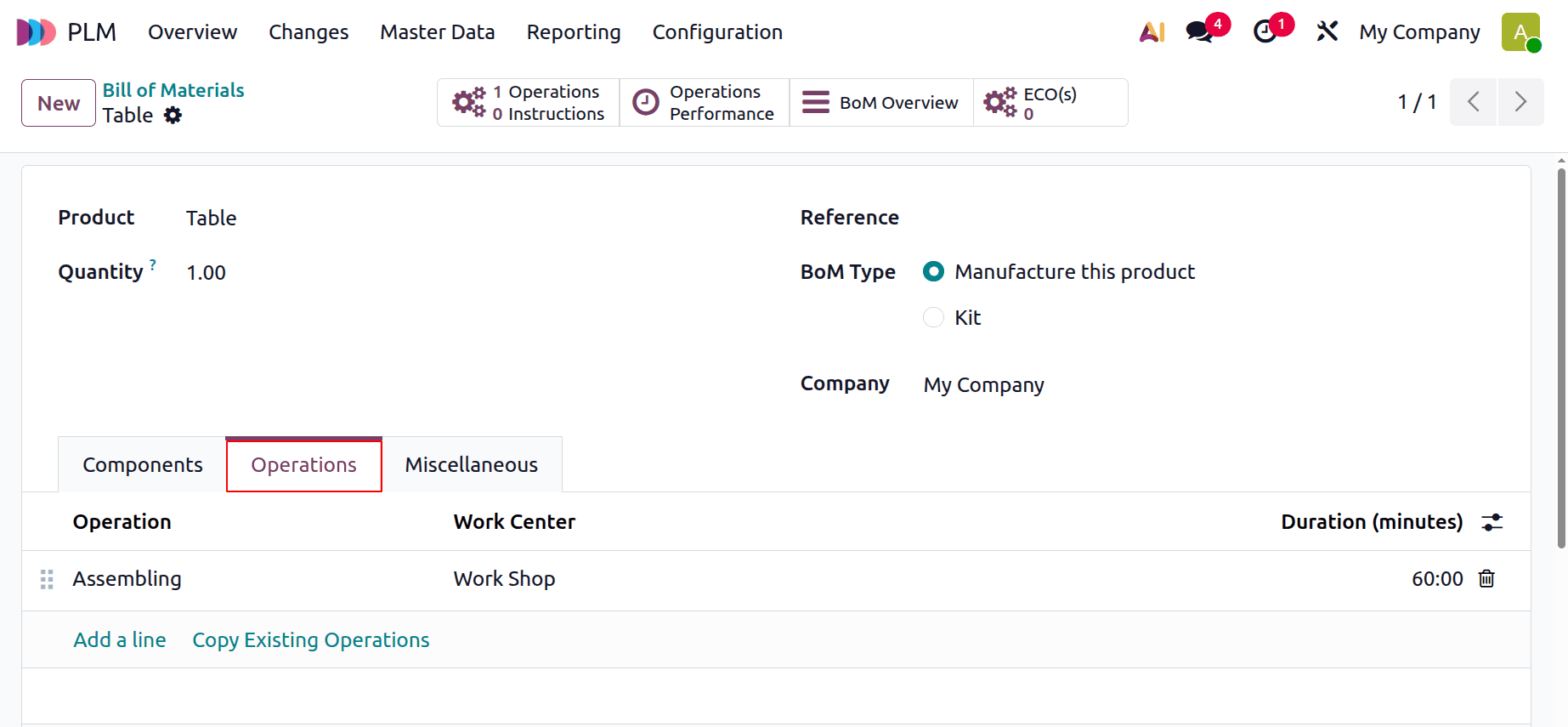Click the drag handle on Assembling row
The image size is (1568, 727).
pos(47,580)
